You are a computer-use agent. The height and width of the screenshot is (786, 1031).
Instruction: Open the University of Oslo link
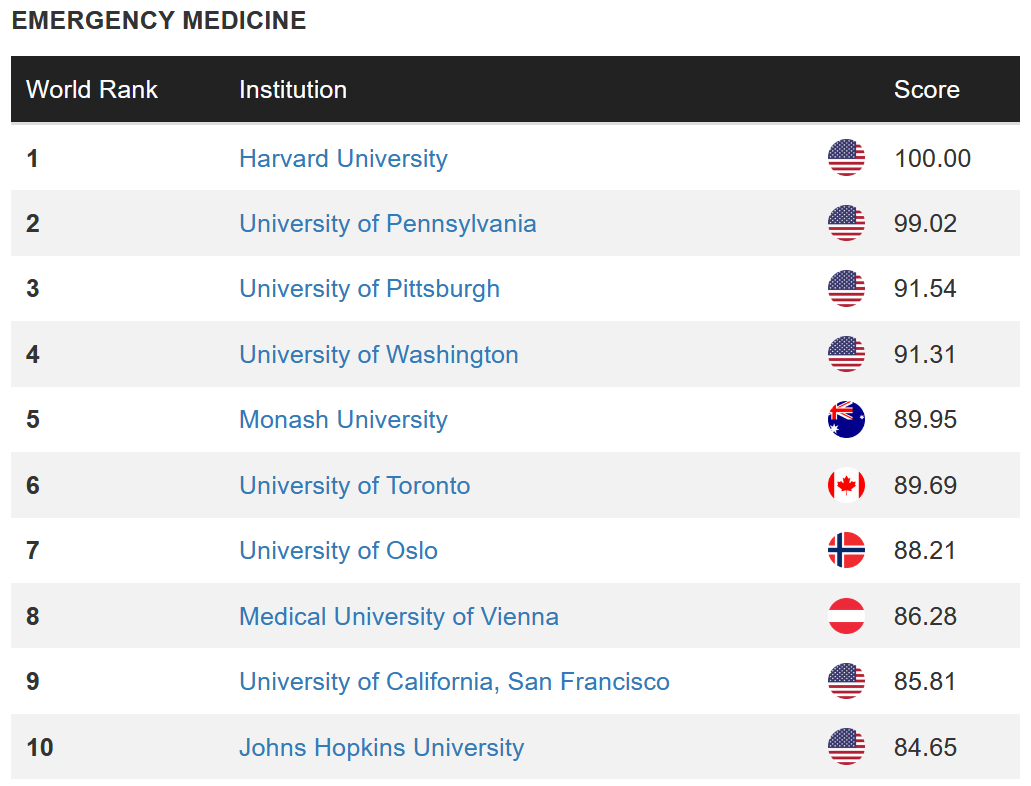tap(338, 550)
